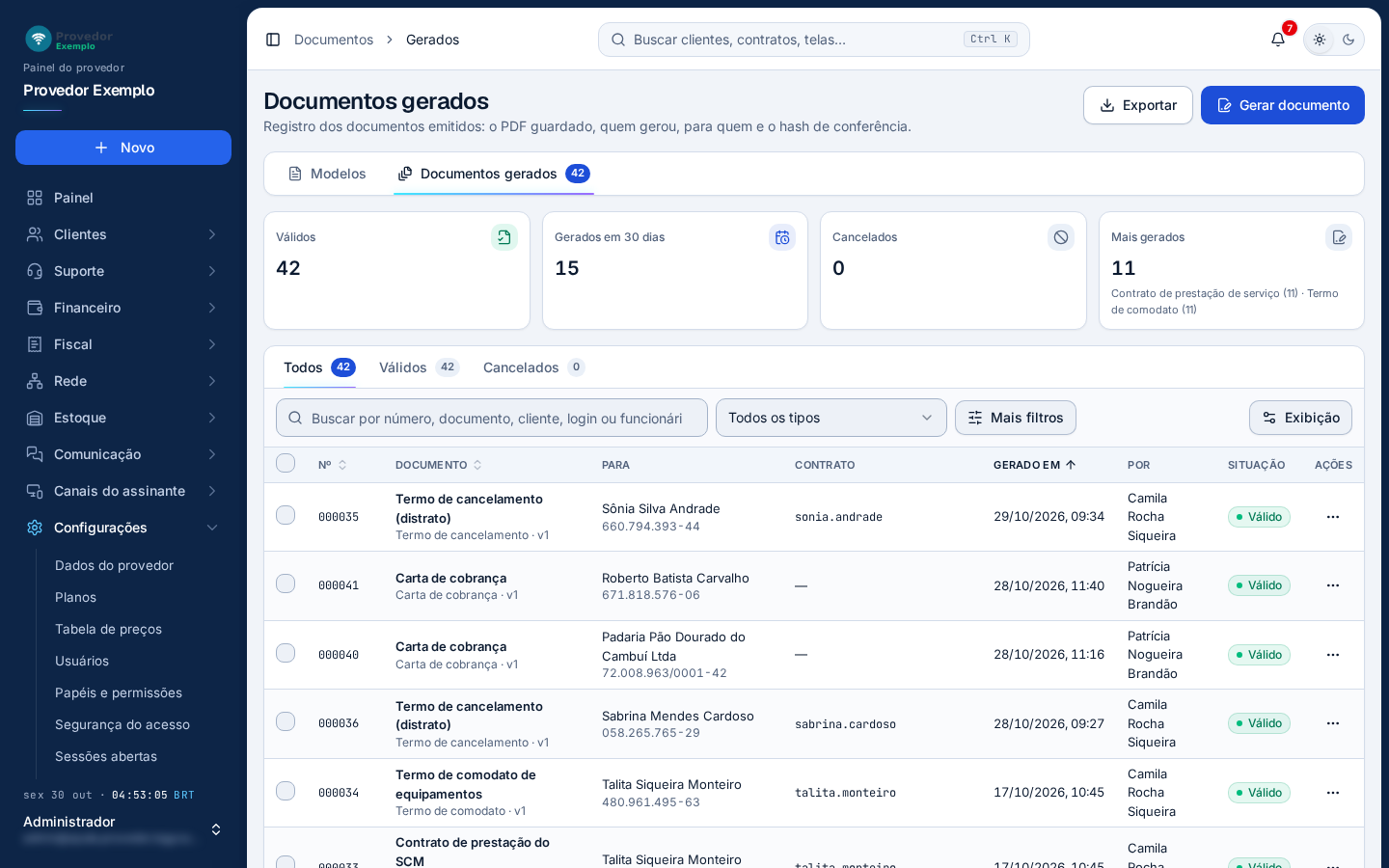
Task: Click the Mais gerados card icon
Action: 1339,237
